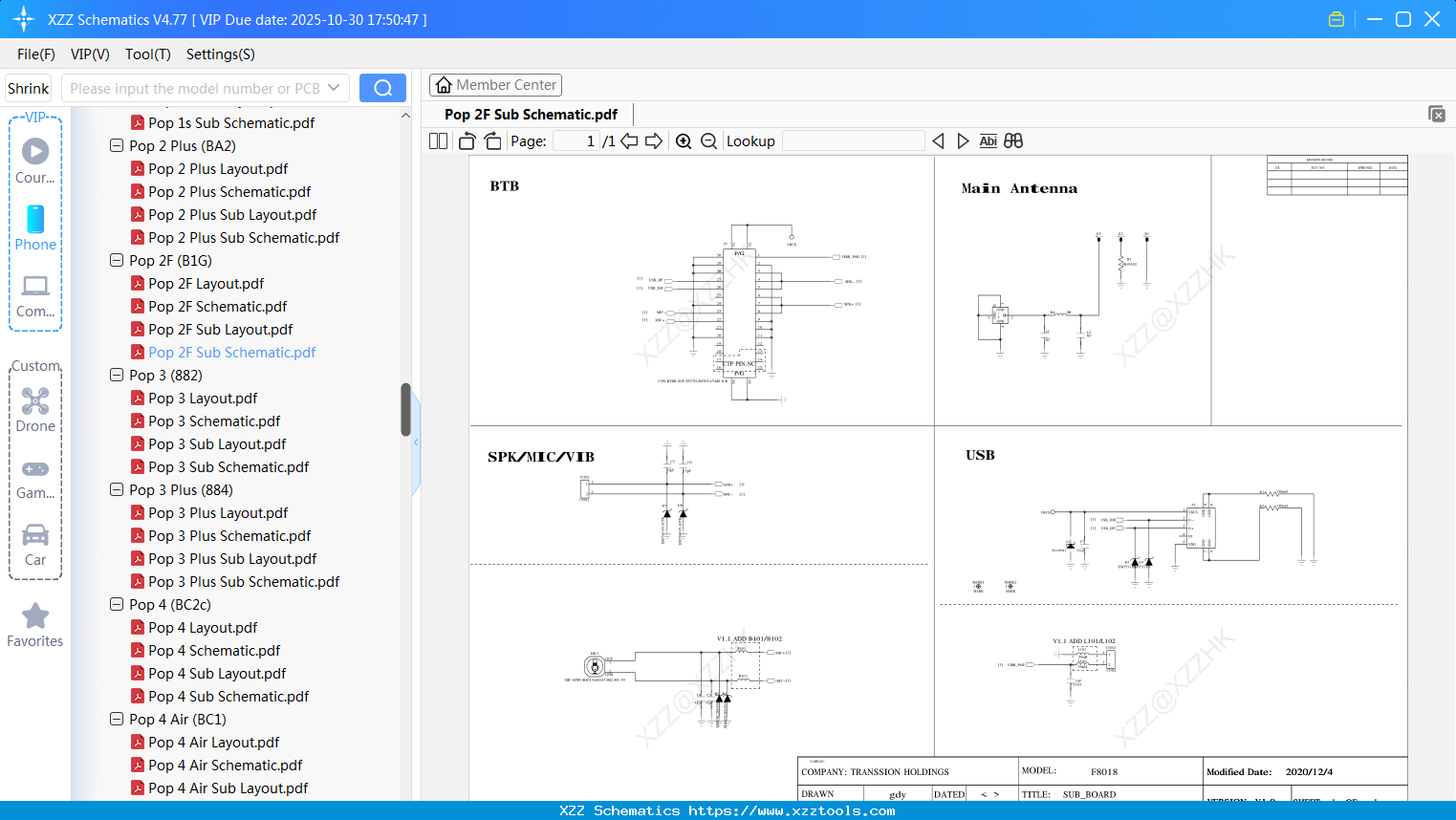Collapse the Pop 2F (B1G) tree node
The height and width of the screenshot is (820, 1456).
pyautogui.click(x=116, y=260)
